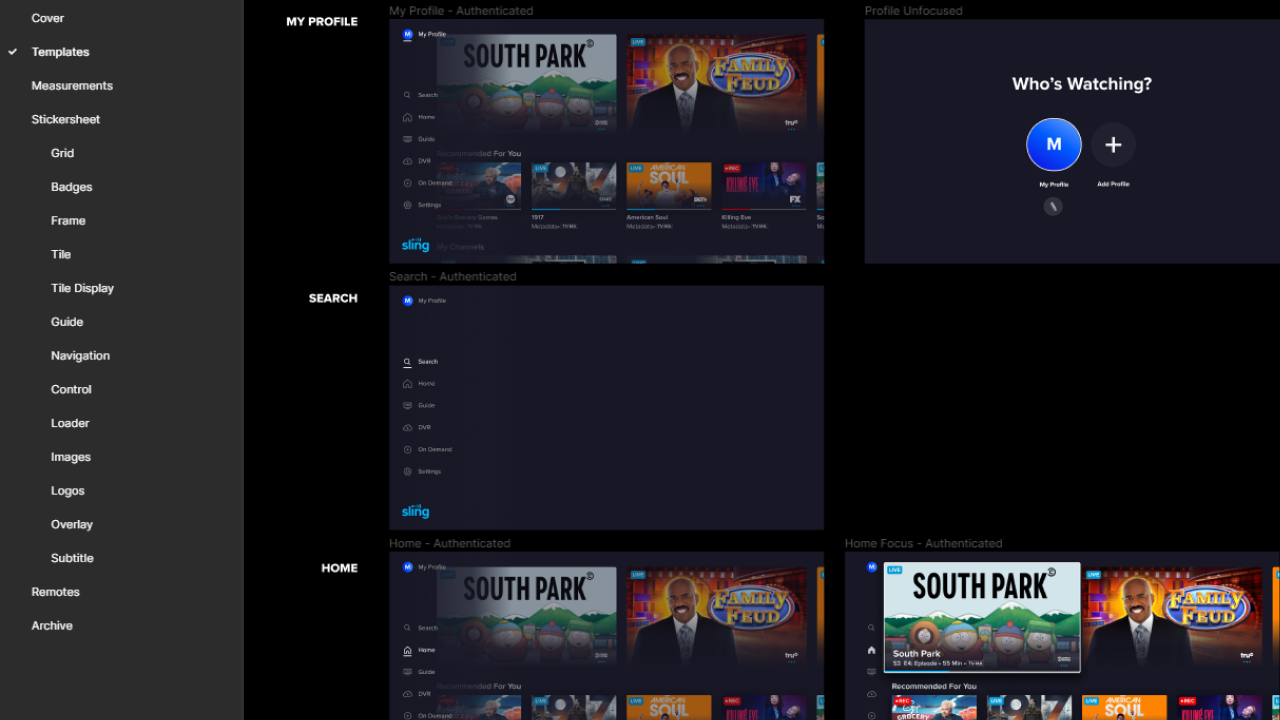Select the 'Search - Authenticated' frame label
This screenshot has height=720, width=1280.
point(453,277)
